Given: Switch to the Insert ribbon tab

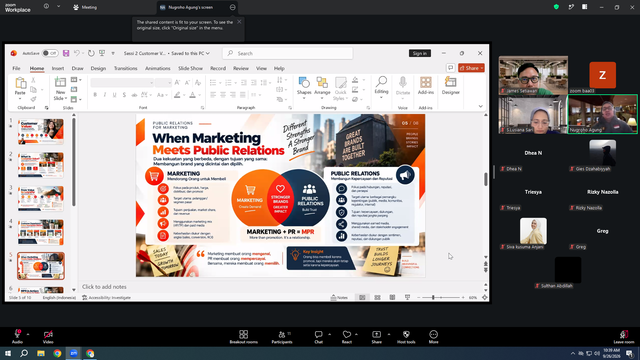Looking at the screenshot, I should (58, 68).
